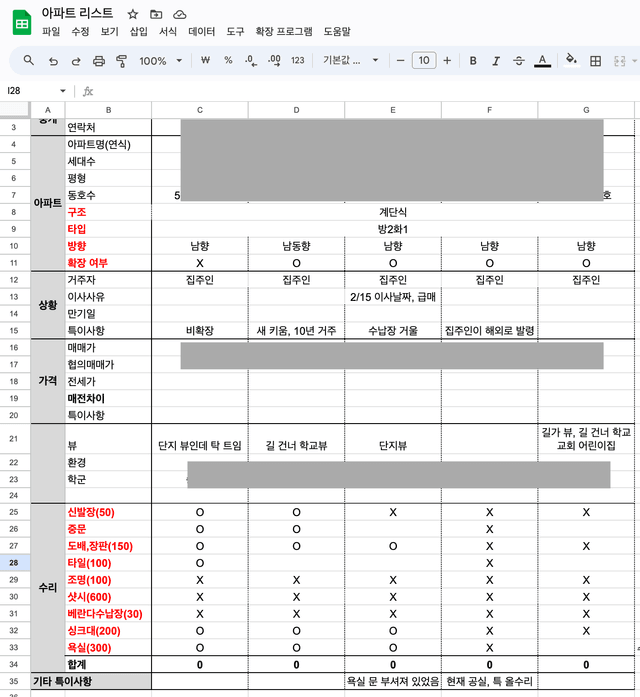The height and width of the screenshot is (697, 640).
Task: Select row 28 header
Action: pyautogui.click(x=14, y=563)
